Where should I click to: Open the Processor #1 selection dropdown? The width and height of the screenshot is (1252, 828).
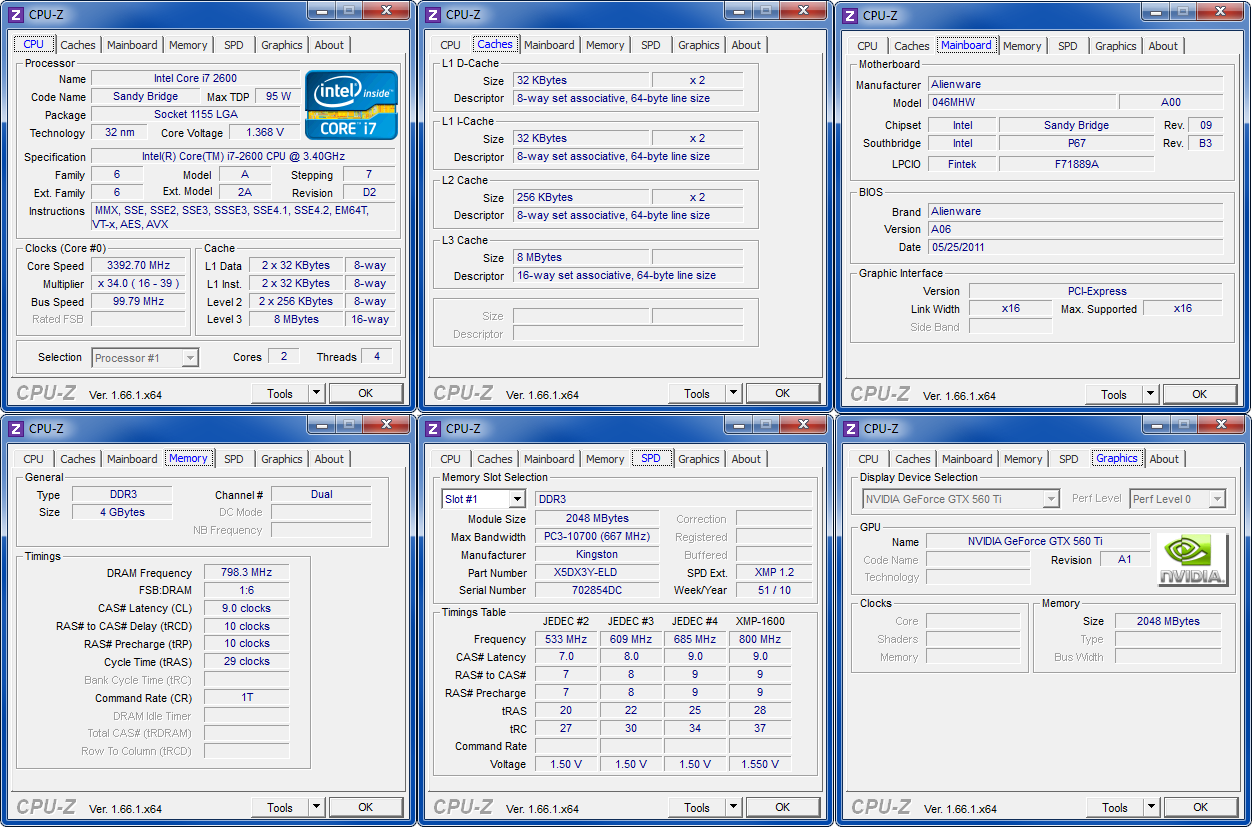click(x=190, y=358)
